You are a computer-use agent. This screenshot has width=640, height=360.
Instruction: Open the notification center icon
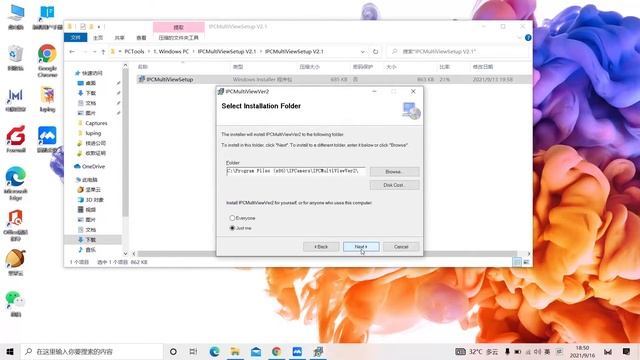[x=627, y=351]
